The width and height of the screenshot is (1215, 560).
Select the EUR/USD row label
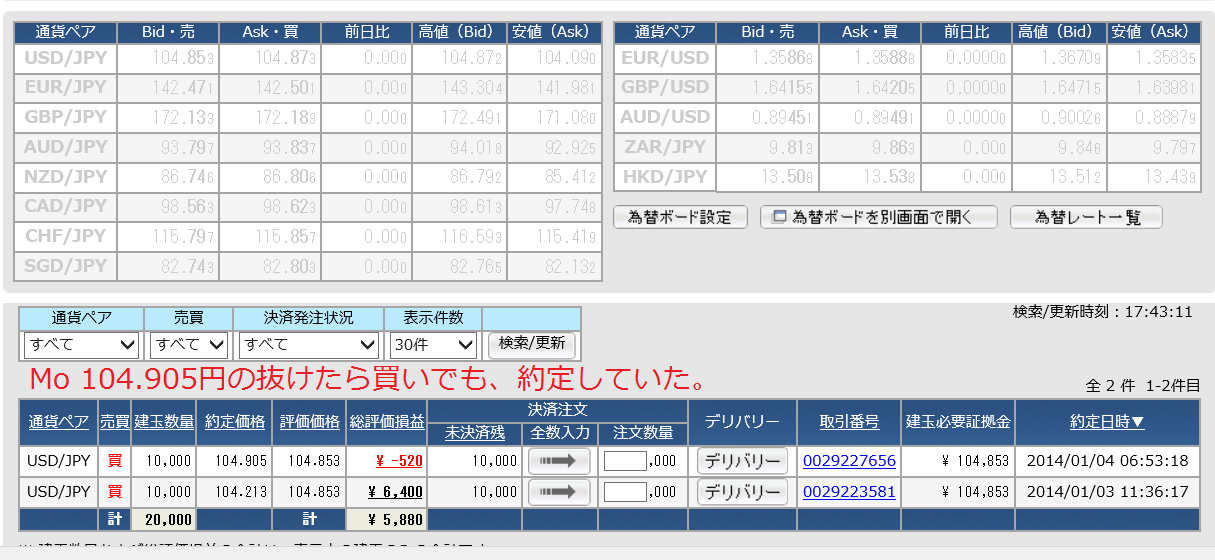pyautogui.click(x=665, y=58)
